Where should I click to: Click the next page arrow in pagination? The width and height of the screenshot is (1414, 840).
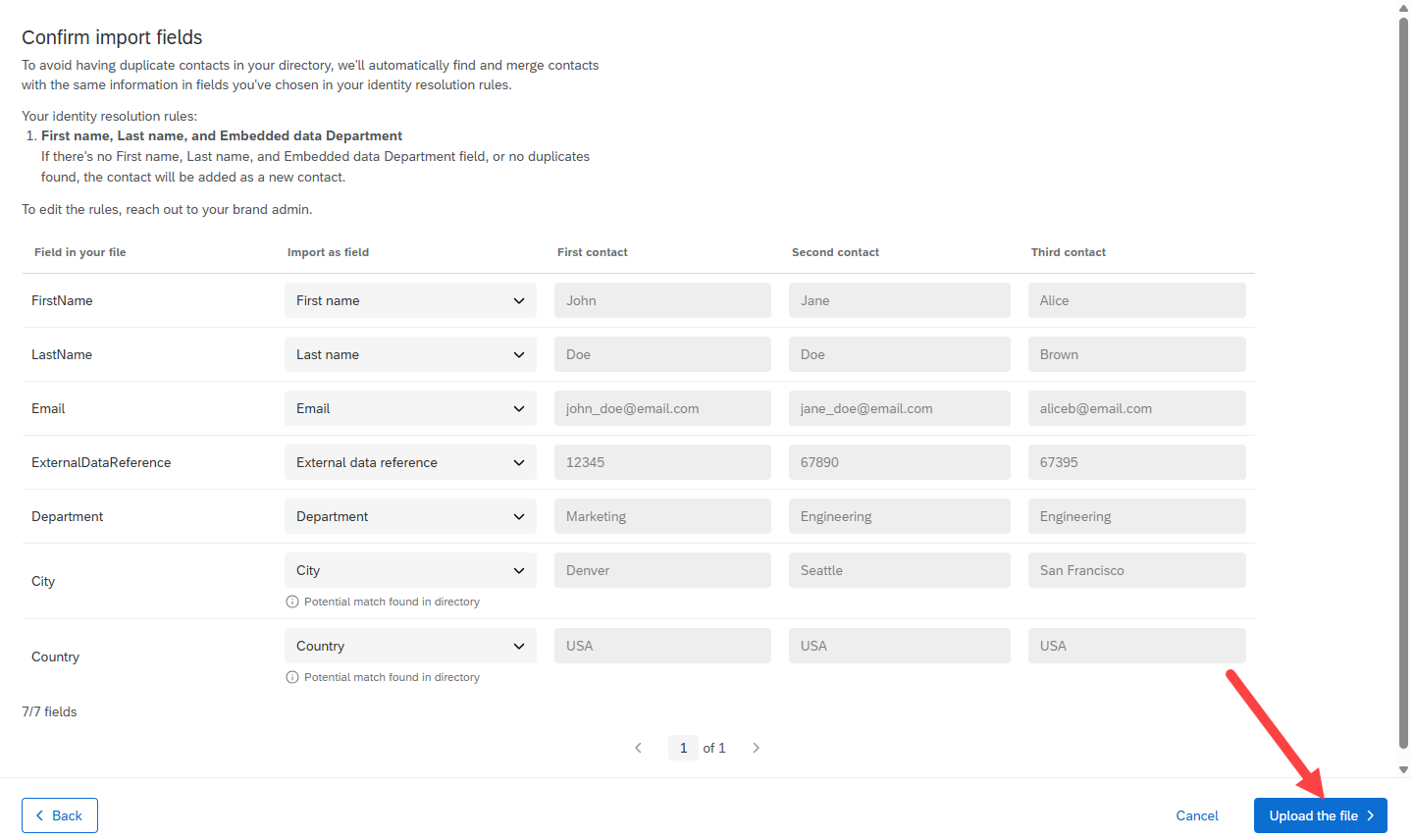[756, 747]
